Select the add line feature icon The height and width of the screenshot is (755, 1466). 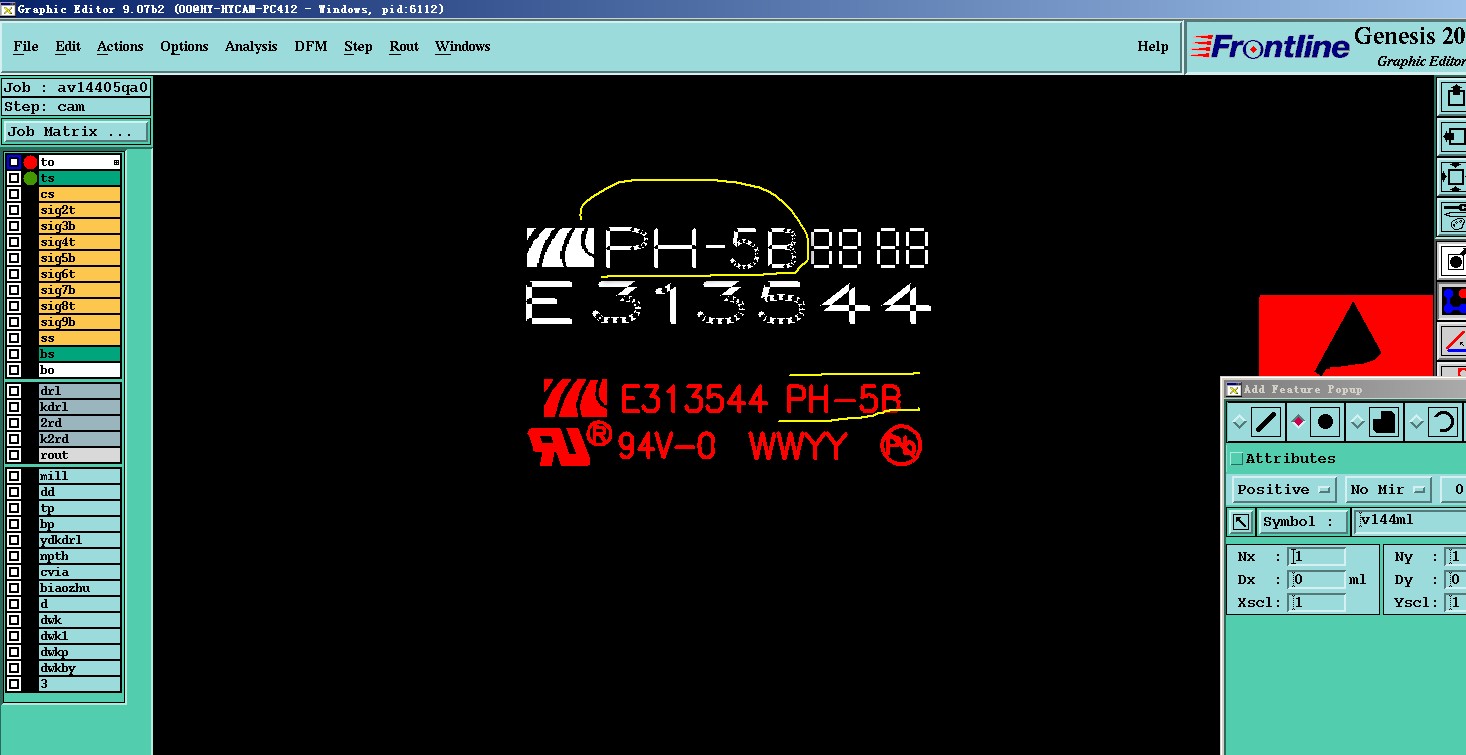tap(1266, 422)
